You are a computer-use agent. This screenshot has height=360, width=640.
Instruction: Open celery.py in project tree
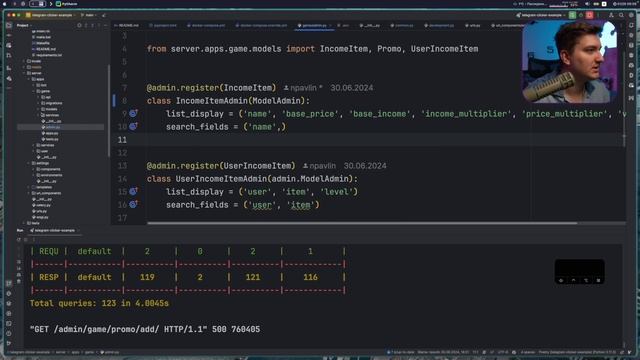pos(41,205)
